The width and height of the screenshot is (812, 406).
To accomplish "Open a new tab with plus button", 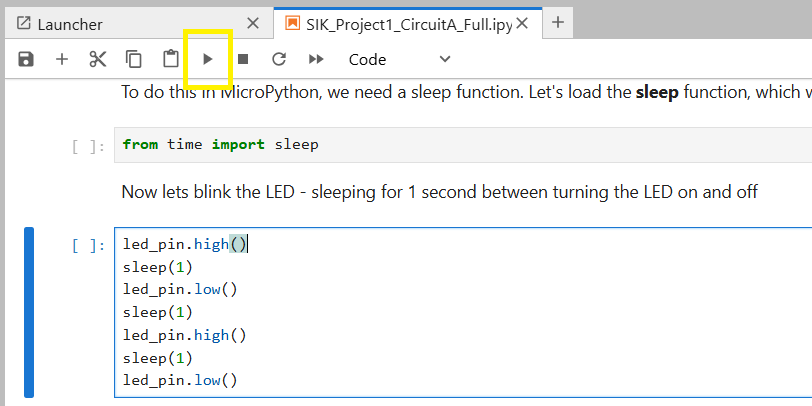I will (x=558, y=23).
